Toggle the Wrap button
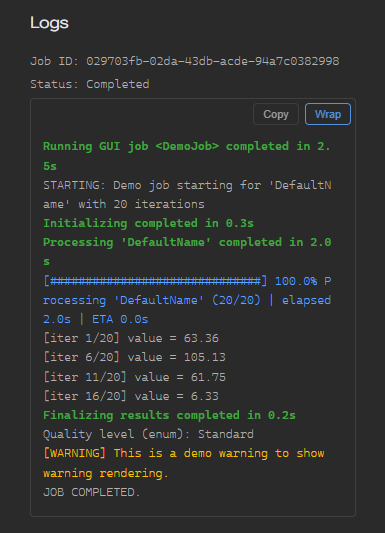This screenshot has height=533, width=385. (x=328, y=114)
